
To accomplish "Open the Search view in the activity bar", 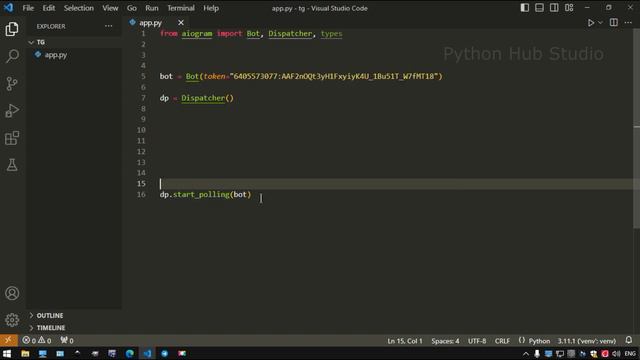I will click(x=12, y=56).
